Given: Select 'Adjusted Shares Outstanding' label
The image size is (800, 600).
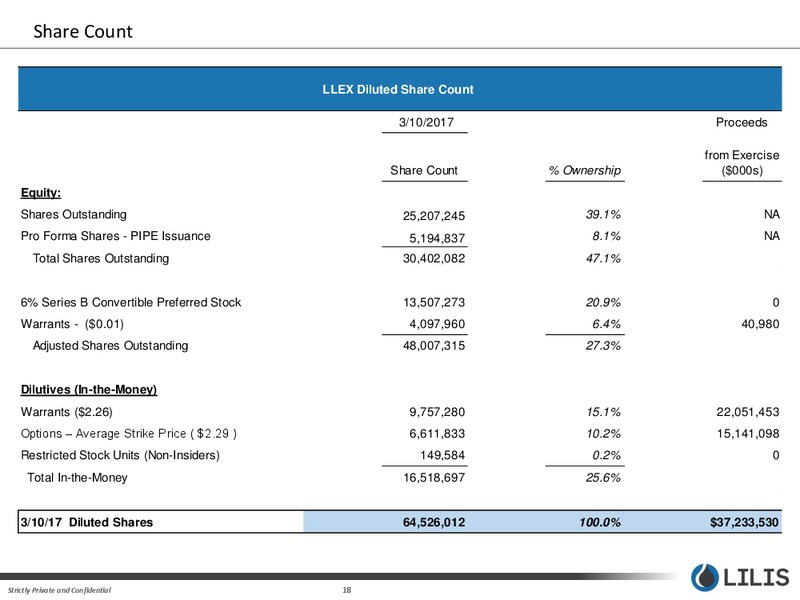Looking at the screenshot, I should [110, 346].
